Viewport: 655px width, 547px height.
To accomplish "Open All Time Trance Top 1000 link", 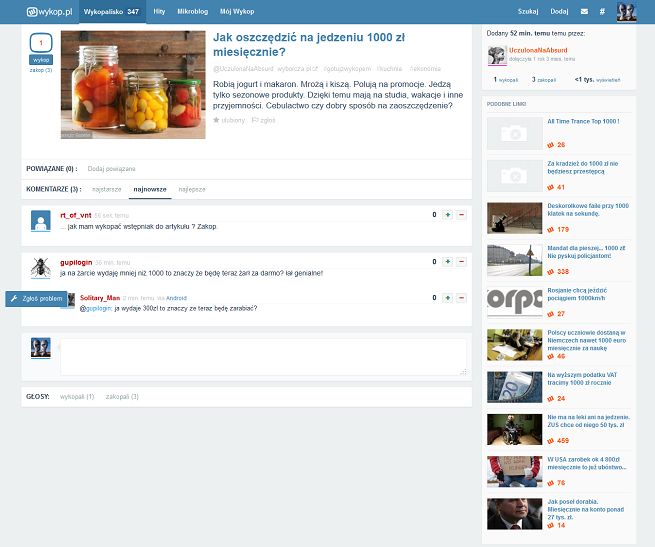I will (583, 121).
